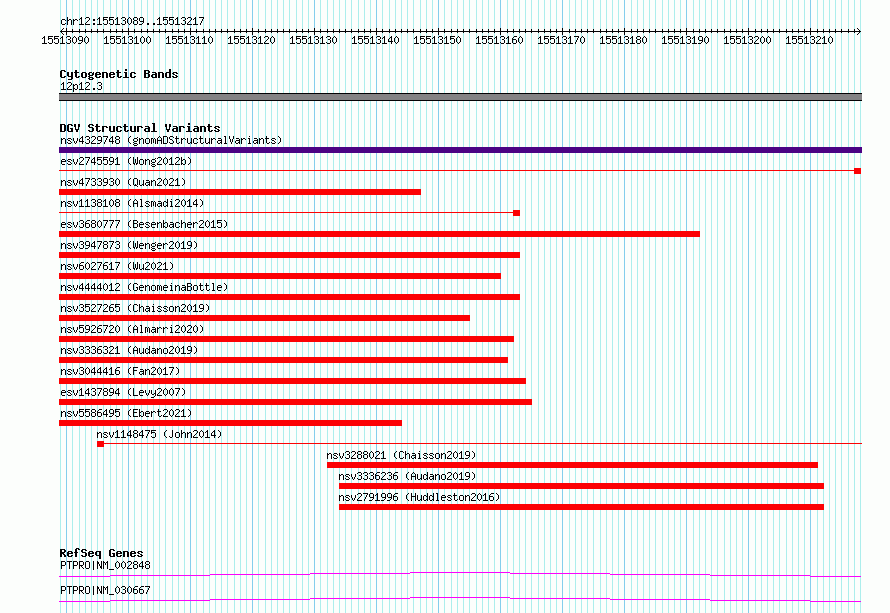Click ruler position 15513210
Screen dimensions: 890x613
coord(809,40)
